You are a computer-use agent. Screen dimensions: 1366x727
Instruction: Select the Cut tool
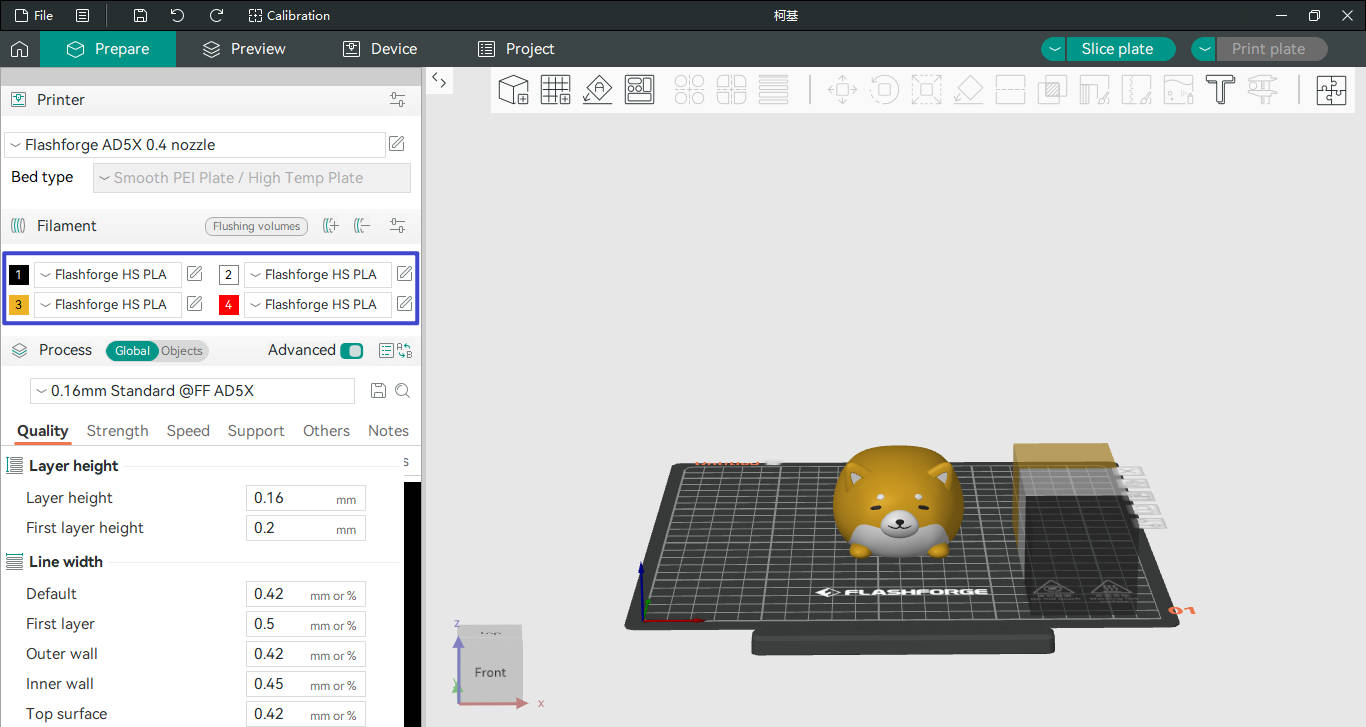[1010, 90]
